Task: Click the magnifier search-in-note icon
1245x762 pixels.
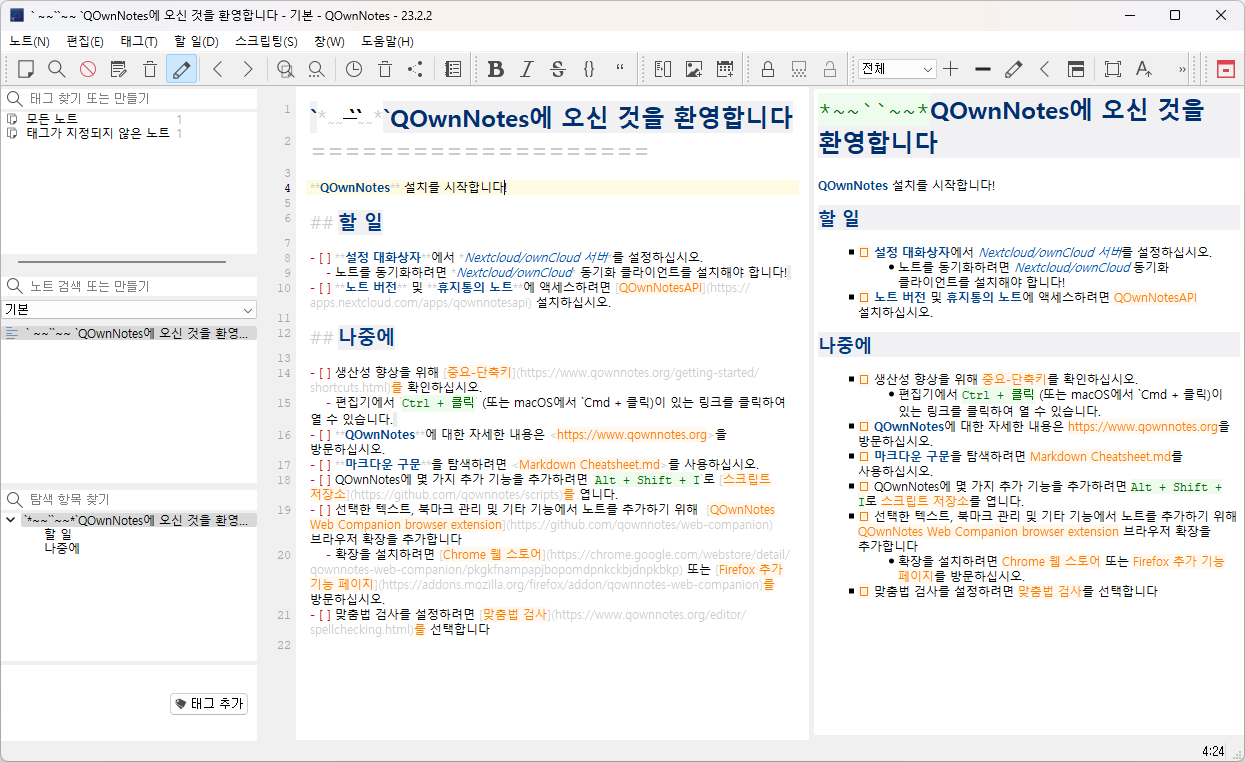Action: [x=57, y=69]
